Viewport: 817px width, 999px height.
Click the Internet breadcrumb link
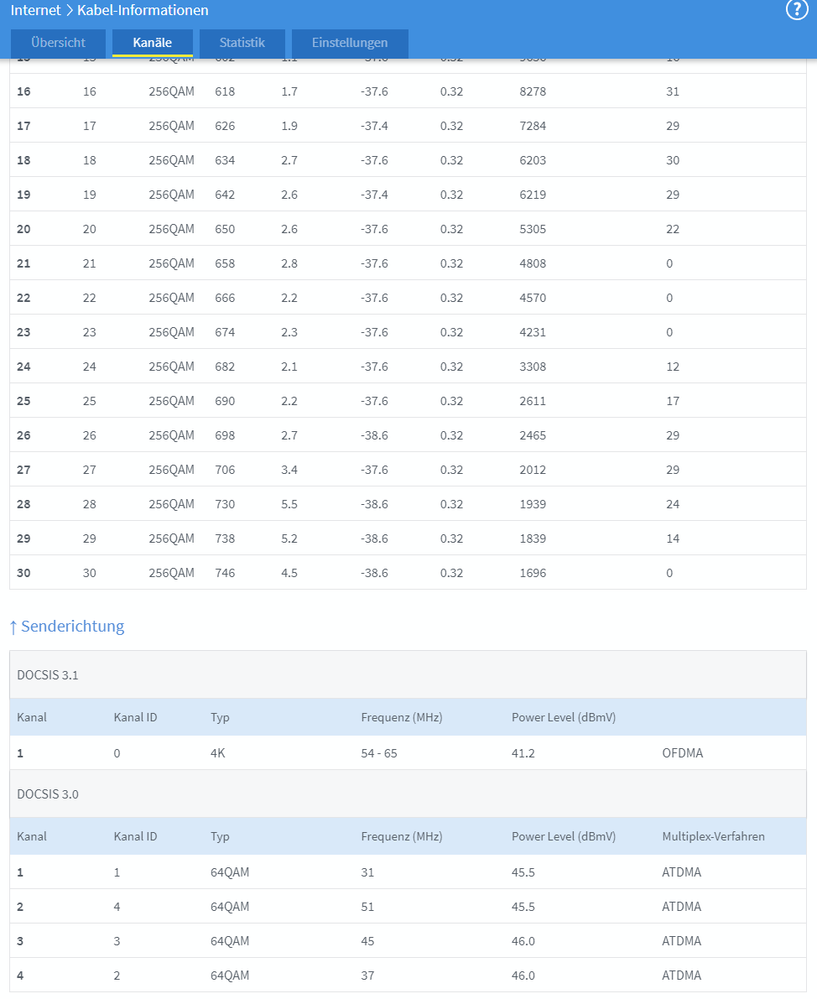36,10
